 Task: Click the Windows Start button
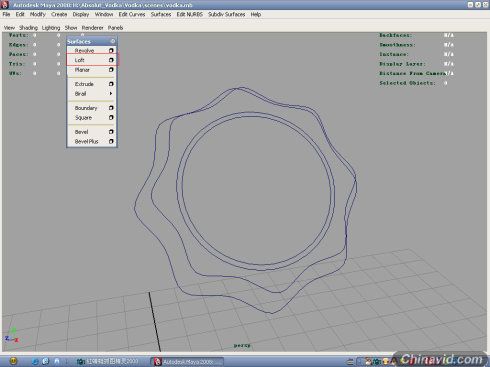click(13, 361)
